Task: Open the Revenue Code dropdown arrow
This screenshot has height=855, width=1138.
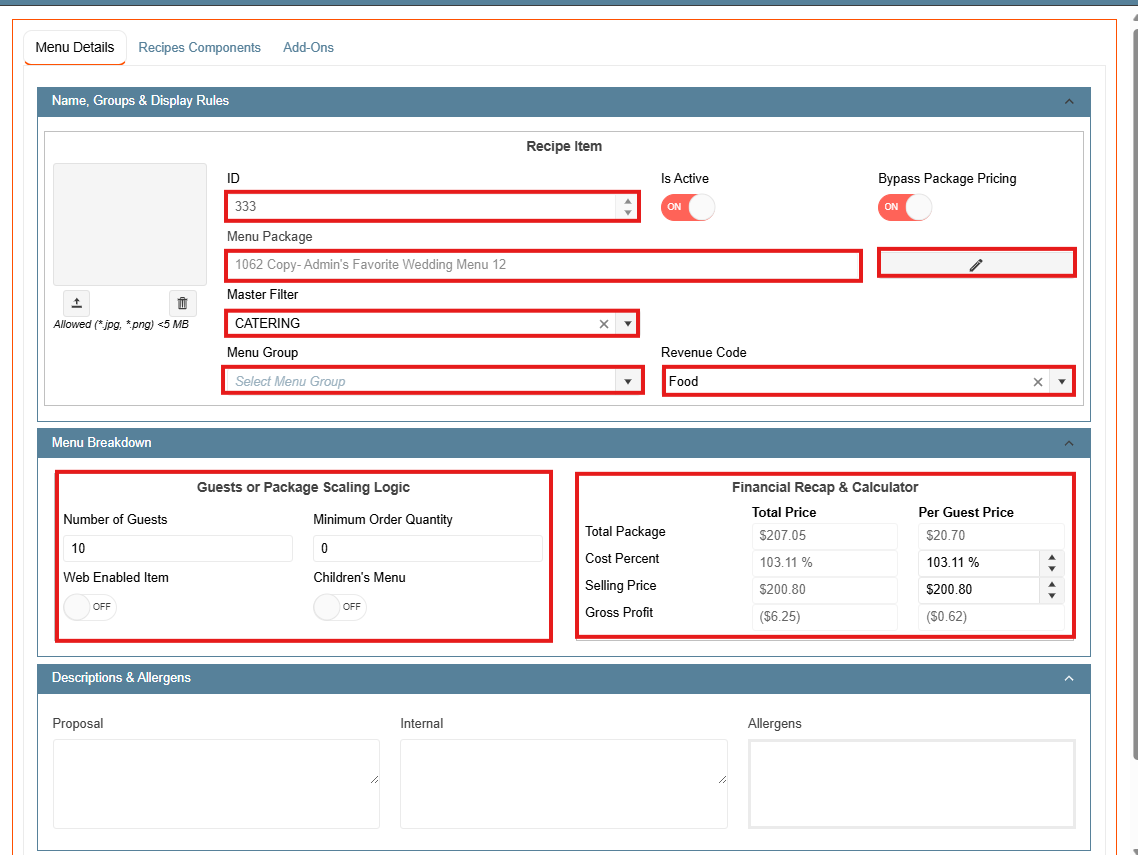Action: (x=1062, y=382)
